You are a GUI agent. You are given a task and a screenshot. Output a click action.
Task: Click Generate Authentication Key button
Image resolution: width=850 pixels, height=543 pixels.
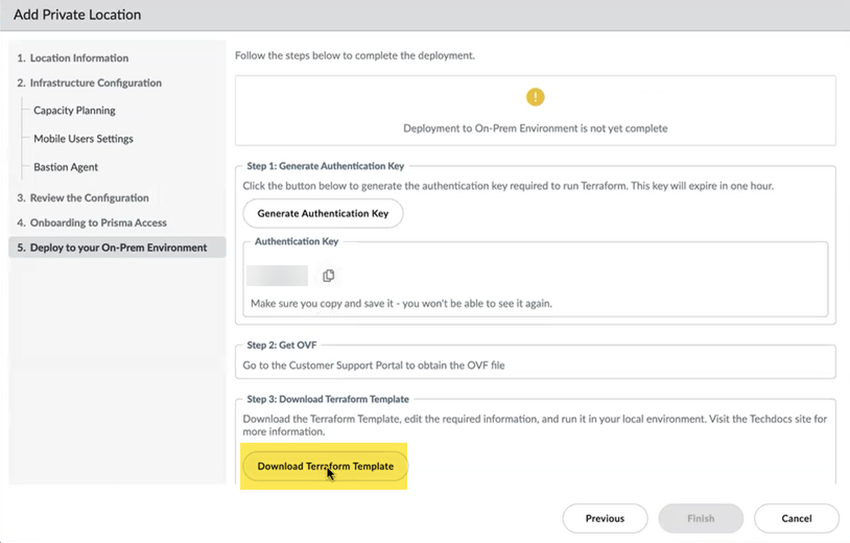pos(323,214)
